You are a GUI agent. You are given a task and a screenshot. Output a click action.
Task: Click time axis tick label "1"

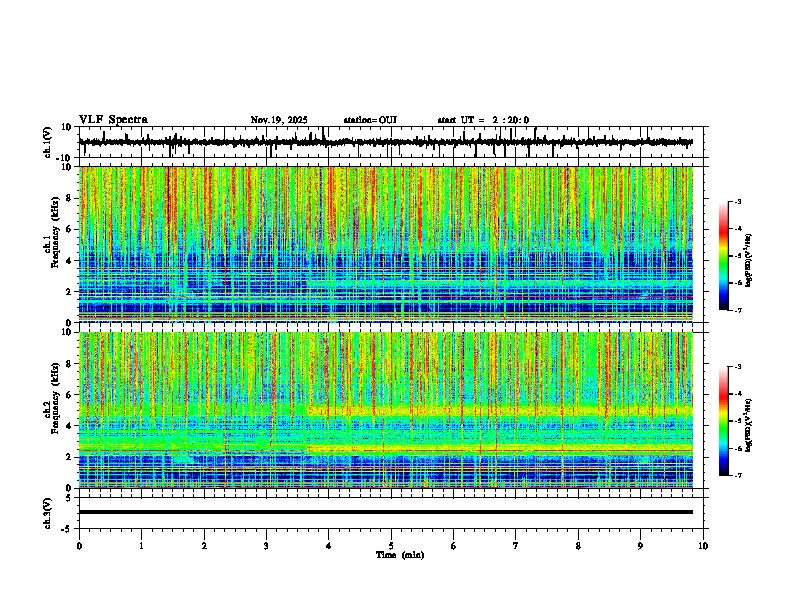[x=141, y=546]
